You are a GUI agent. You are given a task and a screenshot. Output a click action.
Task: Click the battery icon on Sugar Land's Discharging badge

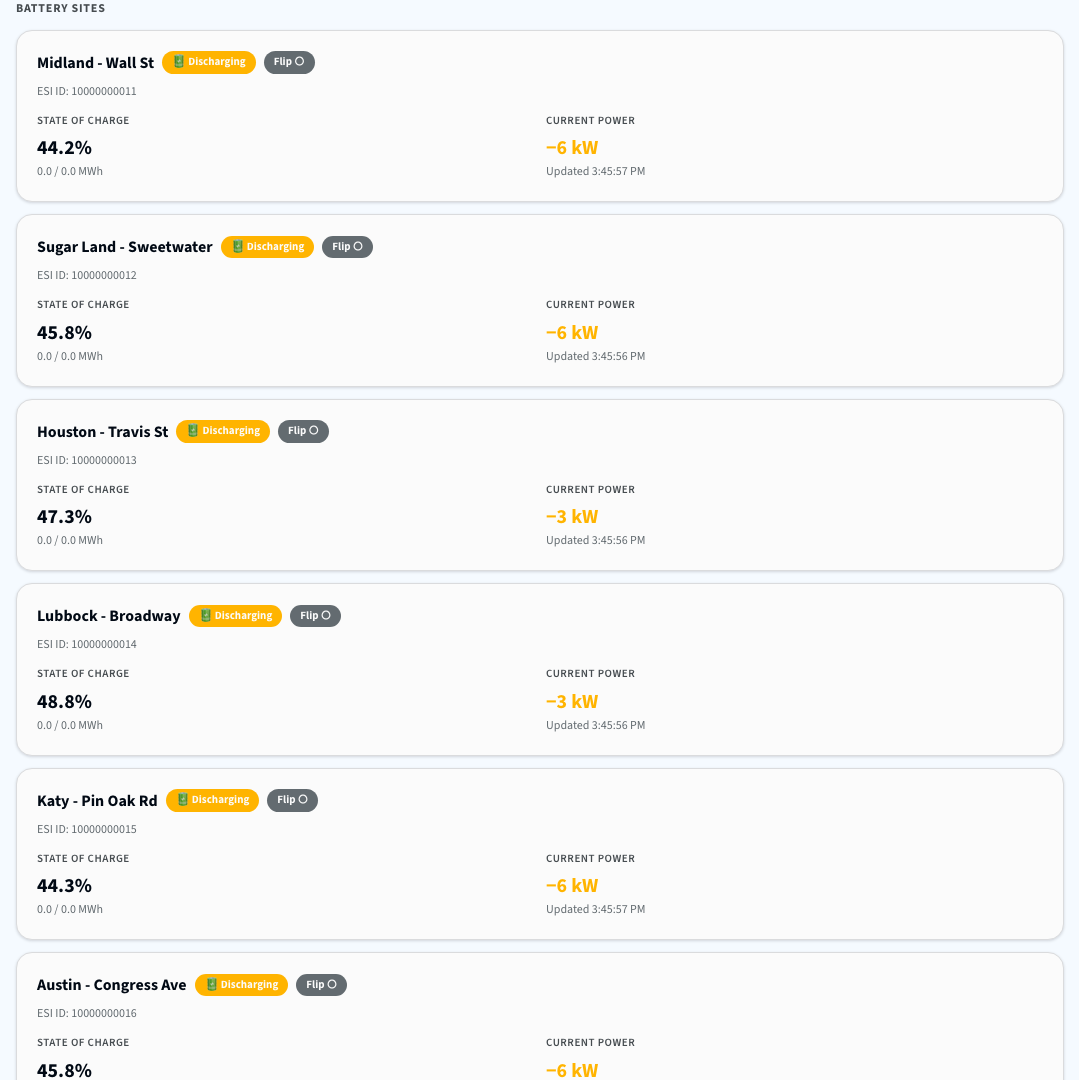[236, 246]
